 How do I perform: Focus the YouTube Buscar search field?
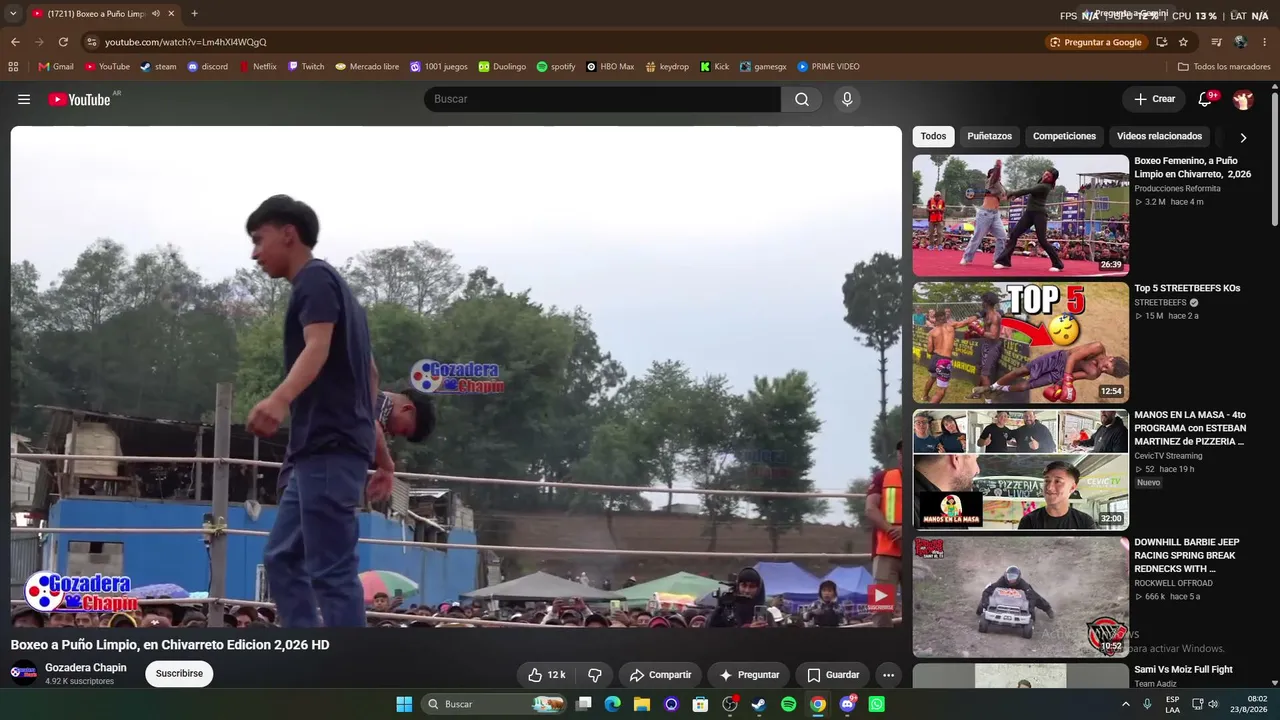pyautogui.click(x=602, y=99)
